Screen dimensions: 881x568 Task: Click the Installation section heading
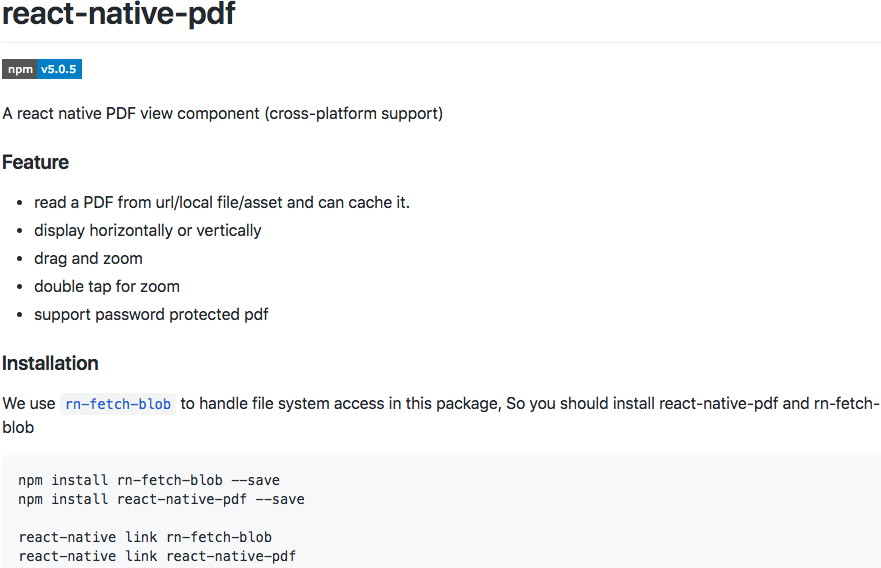51,363
